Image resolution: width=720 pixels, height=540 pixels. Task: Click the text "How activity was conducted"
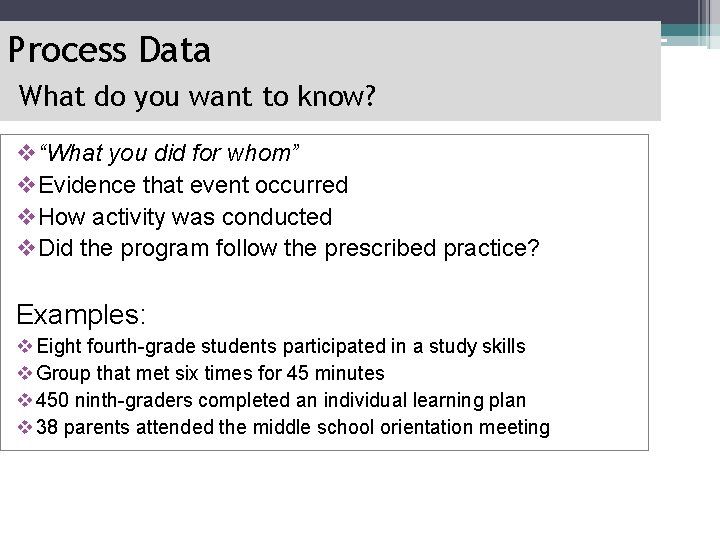click(185, 217)
